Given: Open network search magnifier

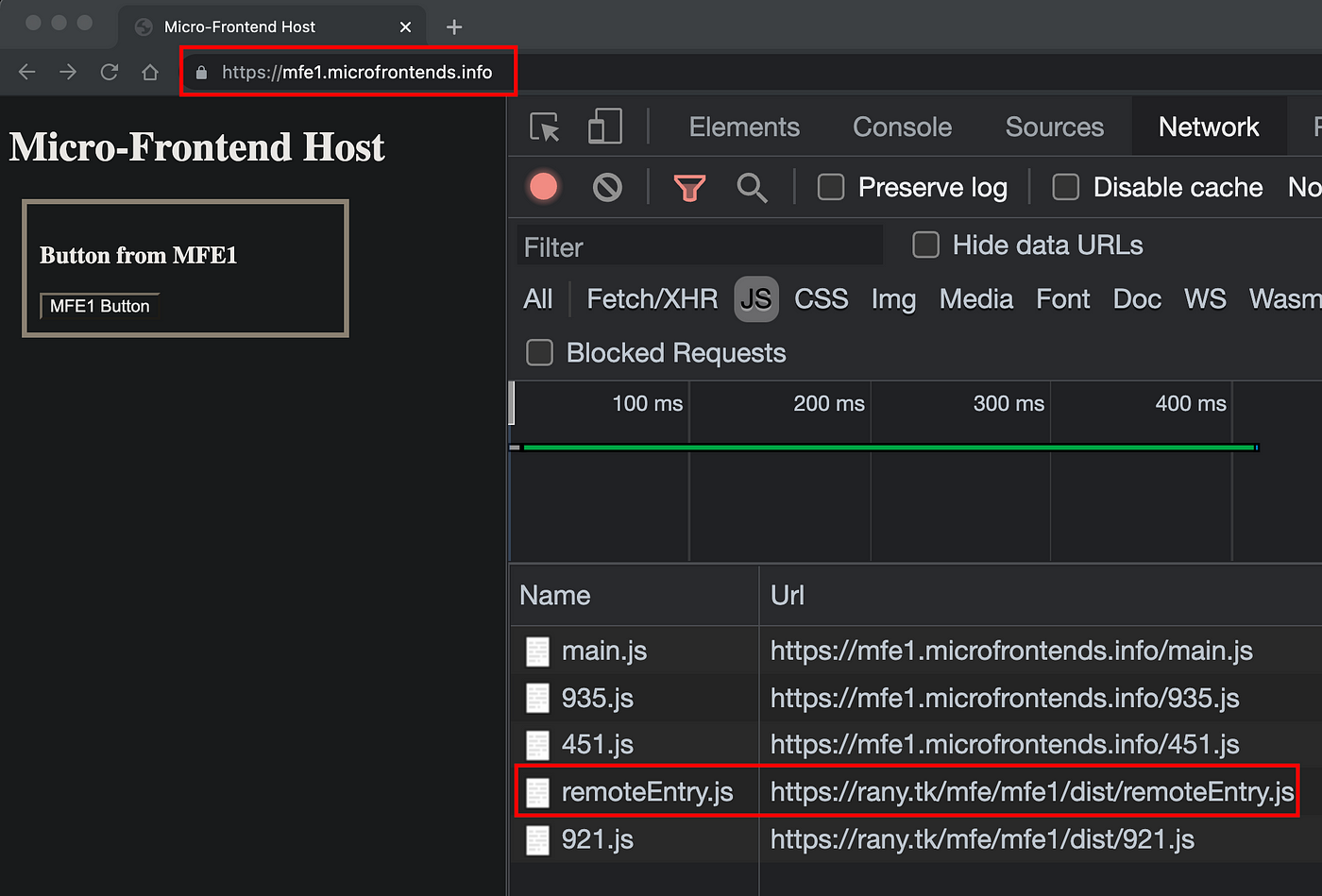Looking at the screenshot, I should (752, 187).
